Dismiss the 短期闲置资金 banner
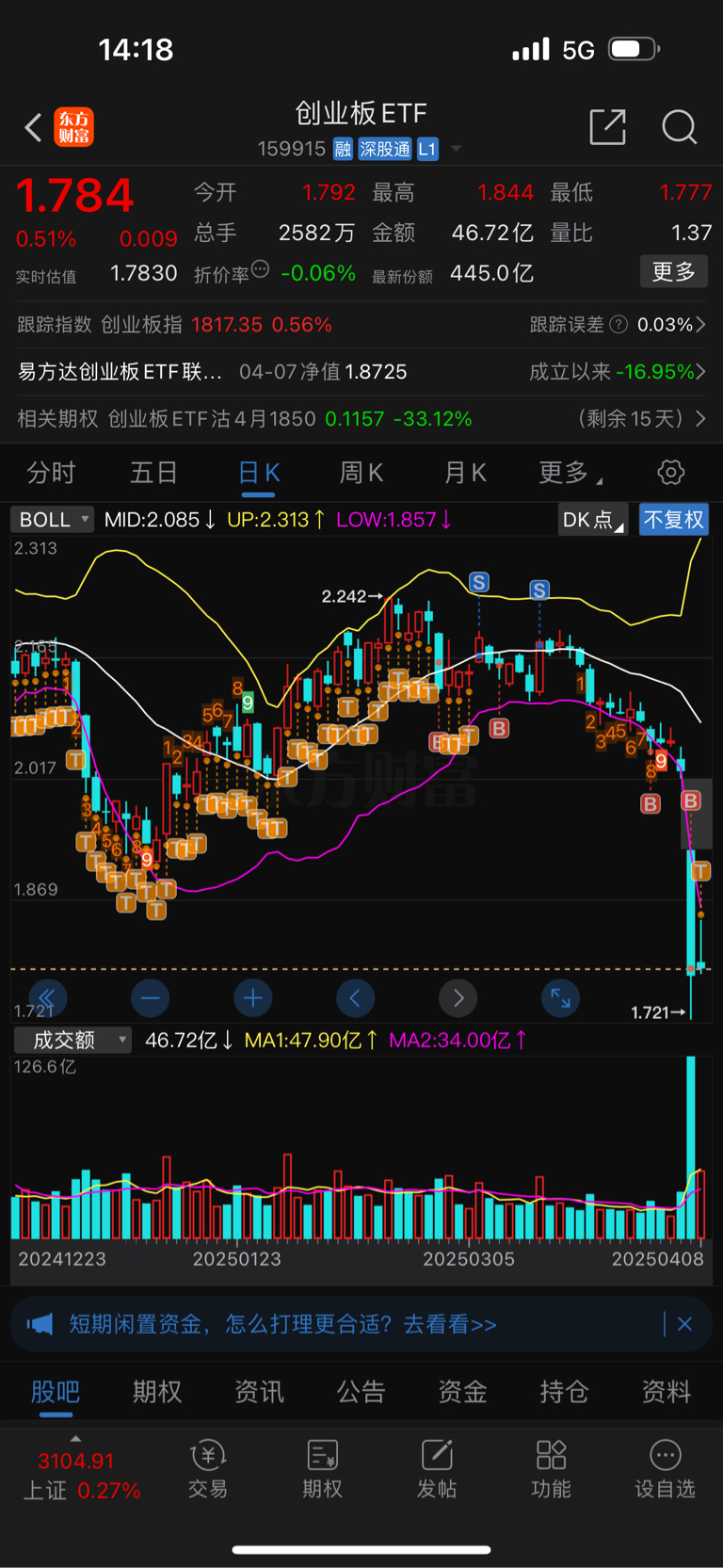 tap(684, 1324)
